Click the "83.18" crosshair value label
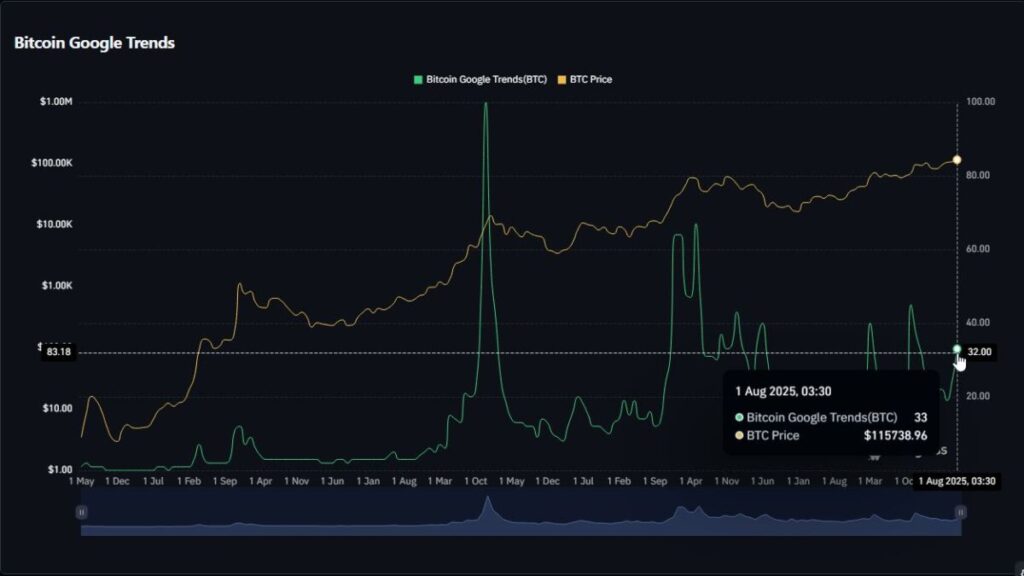 click(x=59, y=353)
